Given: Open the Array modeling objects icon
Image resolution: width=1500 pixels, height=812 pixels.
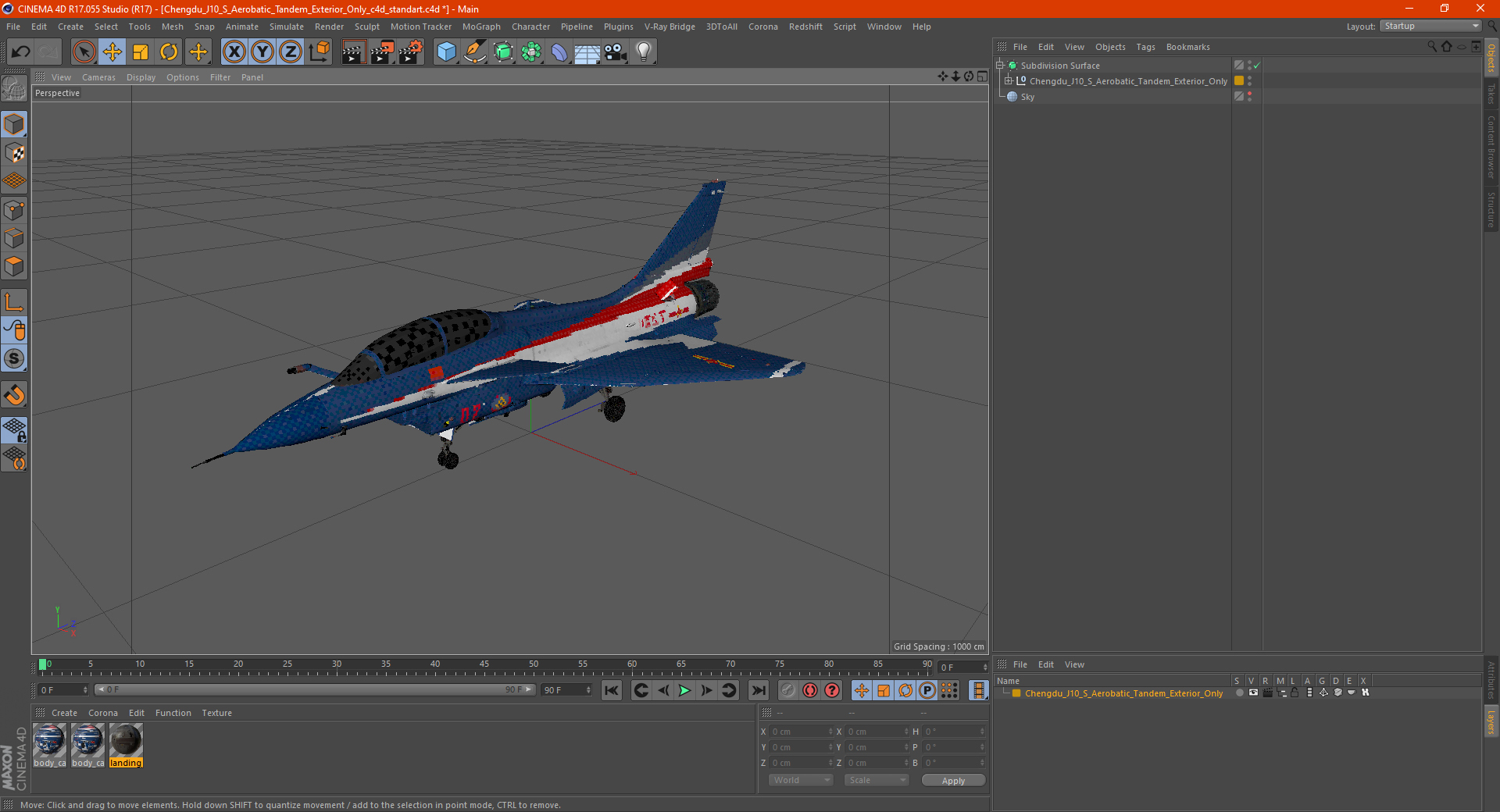Looking at the screenshot, I should click(x=531, y=52).
